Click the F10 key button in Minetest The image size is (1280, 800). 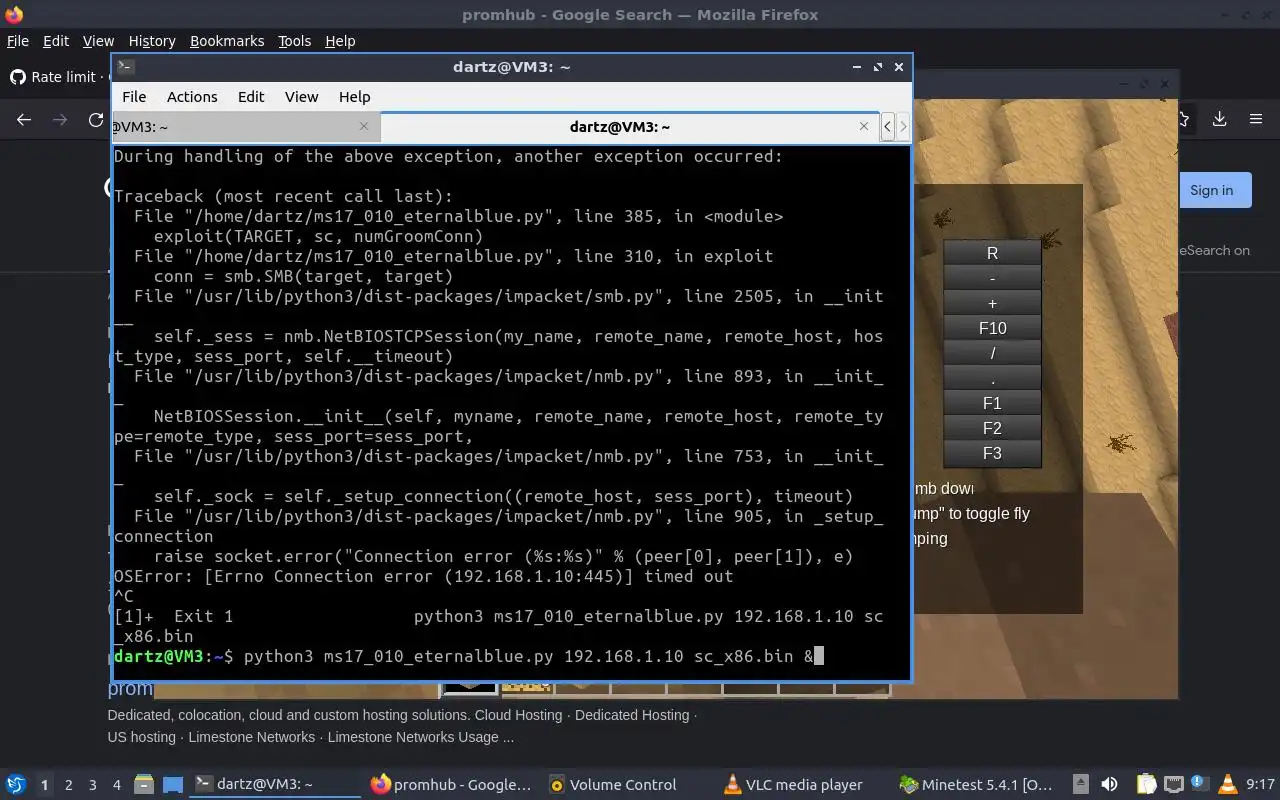pyautogui.click(x=992, y=328)
